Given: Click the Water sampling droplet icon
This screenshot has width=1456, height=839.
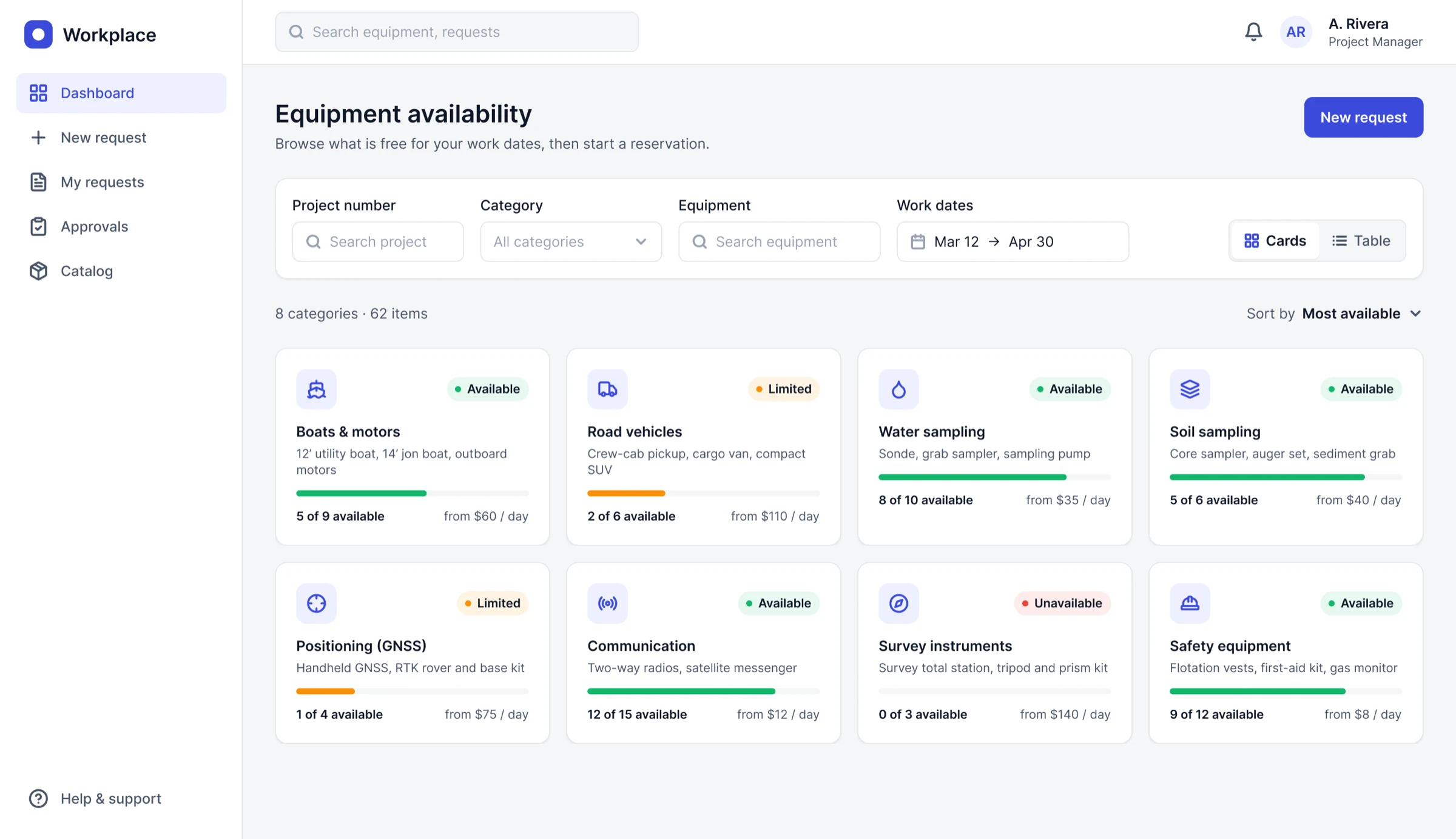Looking at the screenshot, I should coord(898,389).
